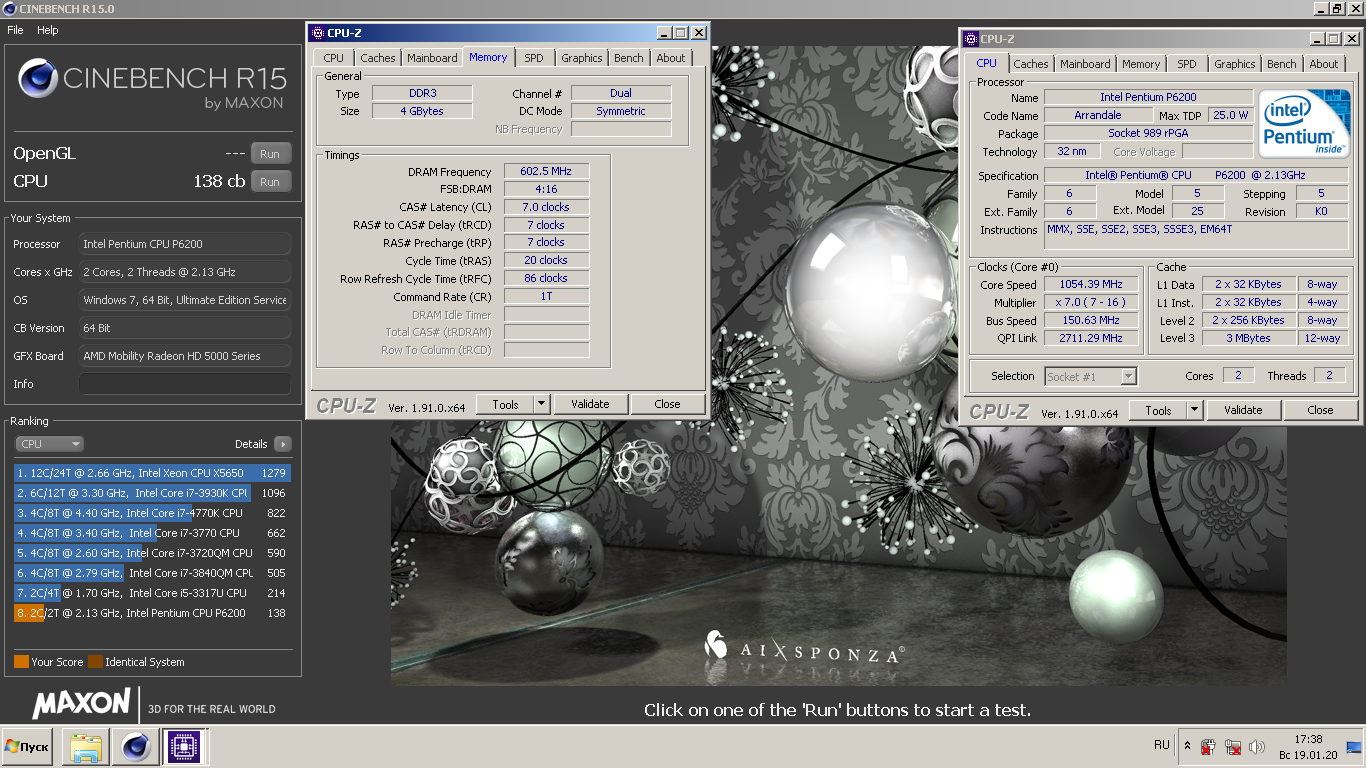
Task: Select the Core i7-3720QM ranking row
Action: click(151, 553)
